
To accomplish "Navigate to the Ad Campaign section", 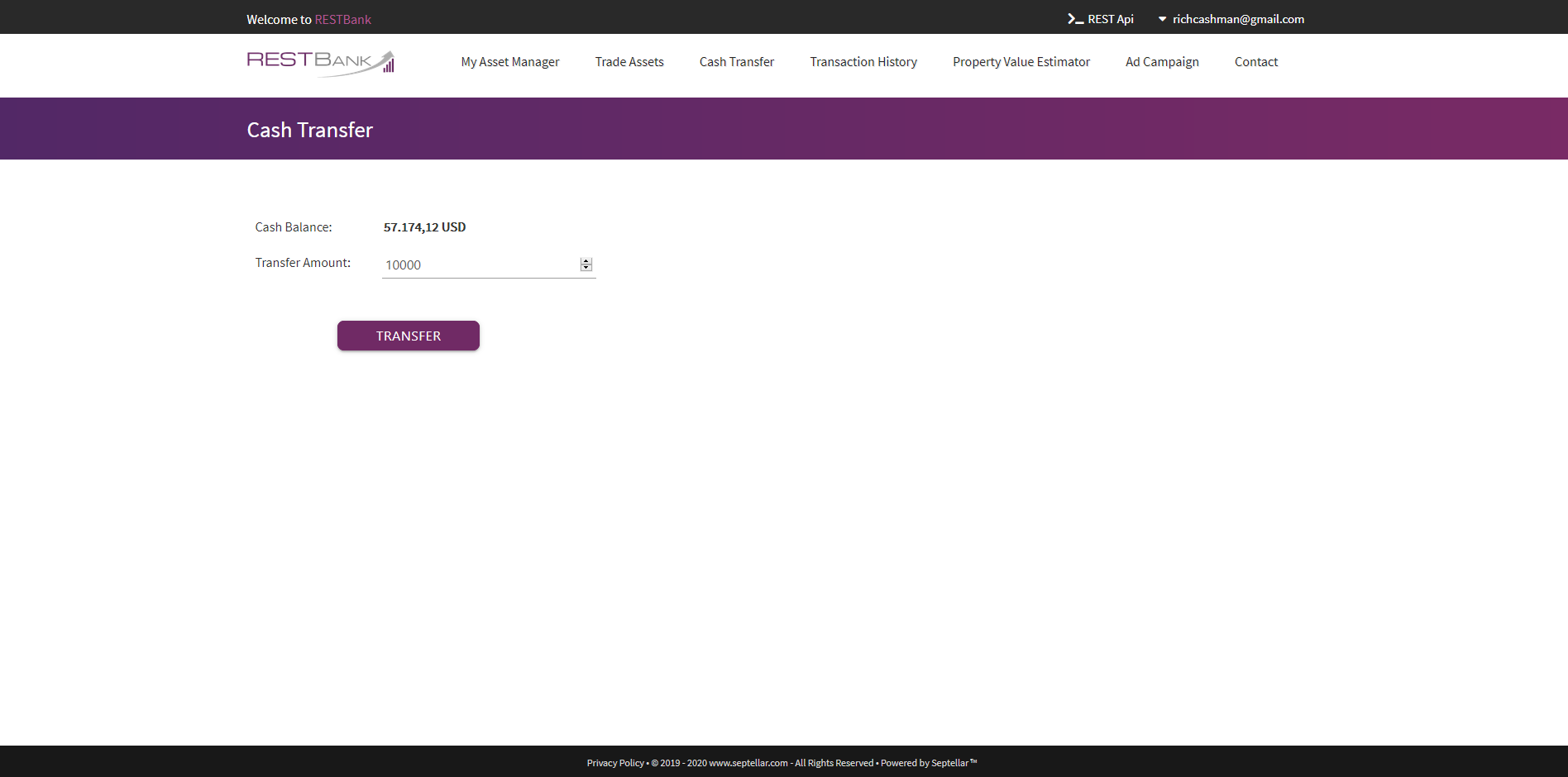I will tap(1162, 61).
